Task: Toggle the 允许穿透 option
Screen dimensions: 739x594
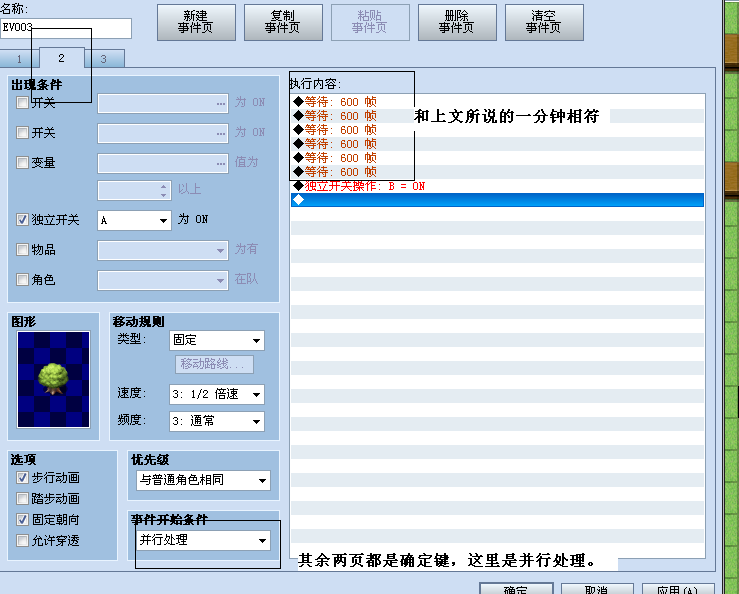Action: click(x=22, y=540)
